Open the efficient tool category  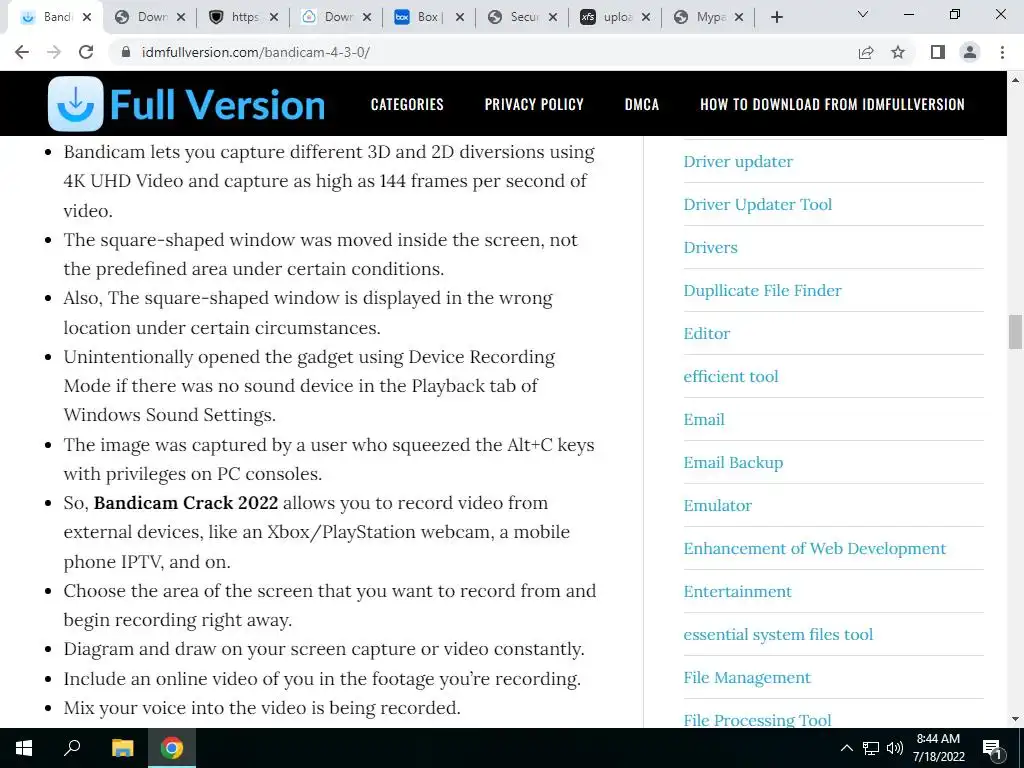click(x=731, y=377)
